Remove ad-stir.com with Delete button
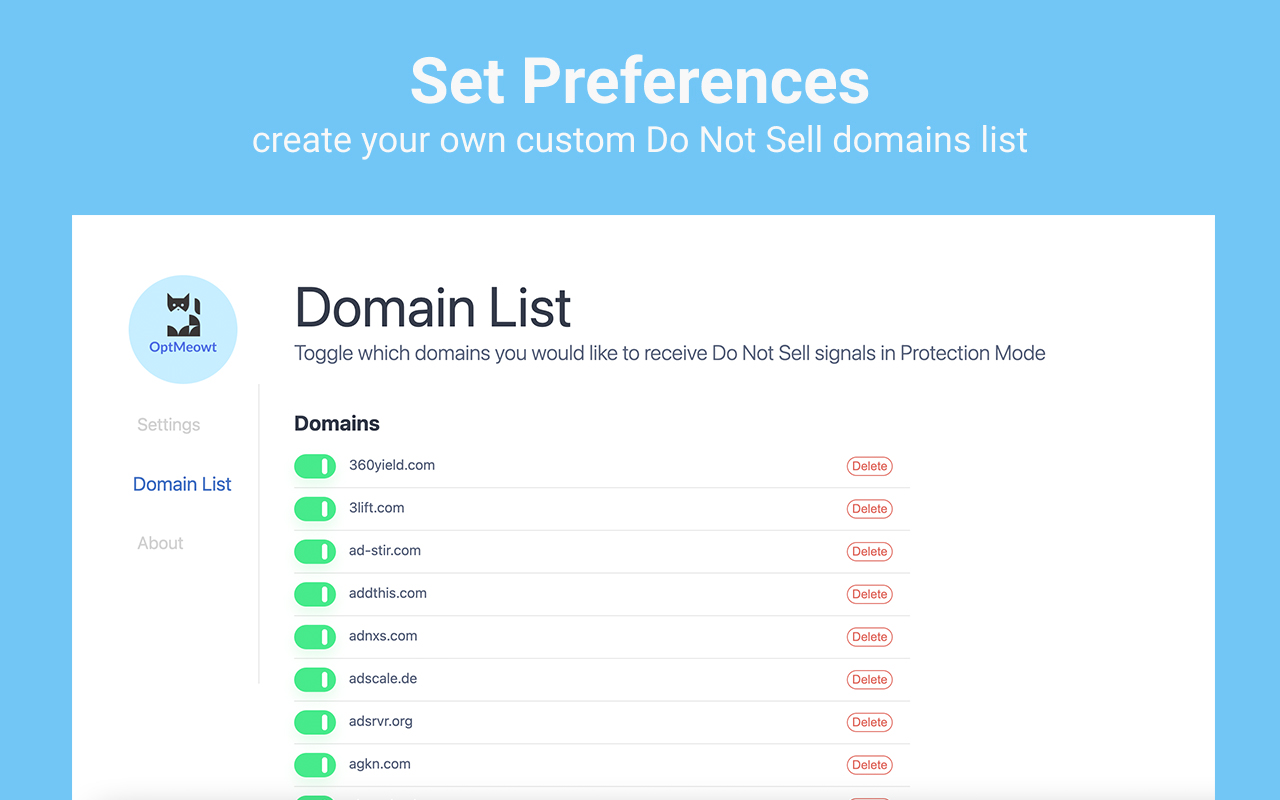1280x800 pixels. (x=869, y=552)
